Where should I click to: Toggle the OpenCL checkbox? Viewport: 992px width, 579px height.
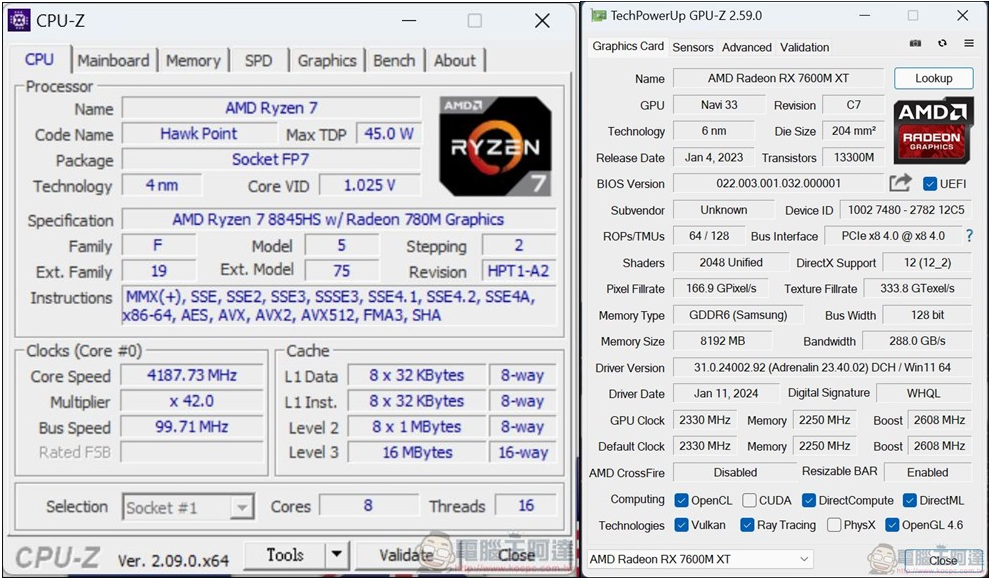[681, 501]
